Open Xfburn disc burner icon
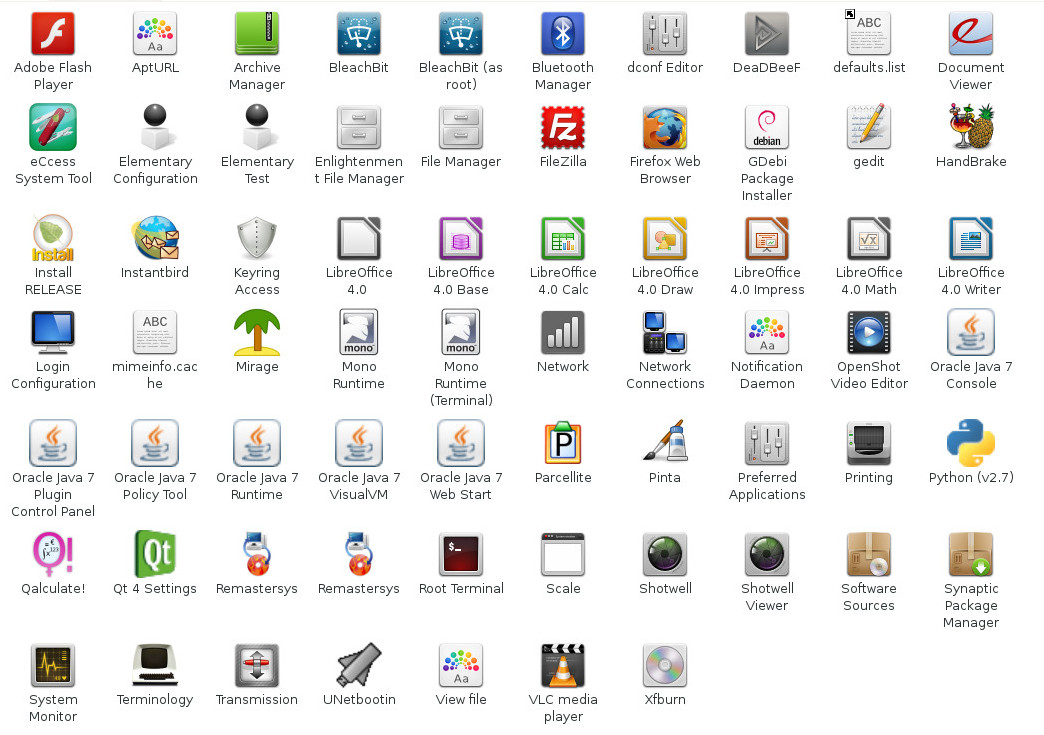1044x735 pixels. pyautogui.click(x=664, y=666)
